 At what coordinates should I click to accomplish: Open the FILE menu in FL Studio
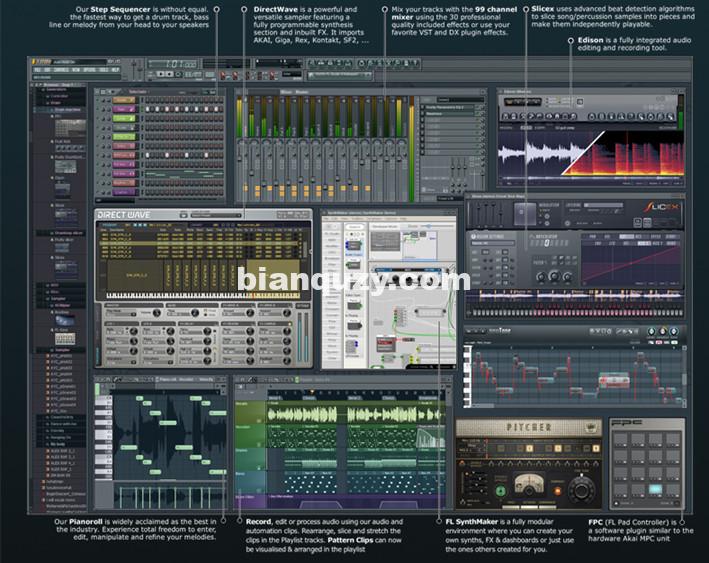click(37, 70)
